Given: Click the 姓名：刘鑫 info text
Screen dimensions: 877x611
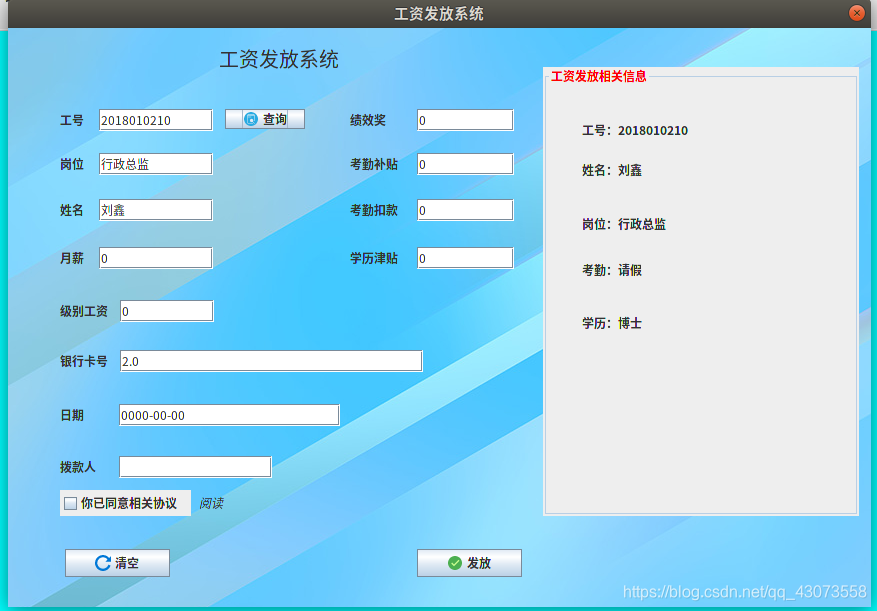Looking at the screenshot, I should tap(612, 170).
